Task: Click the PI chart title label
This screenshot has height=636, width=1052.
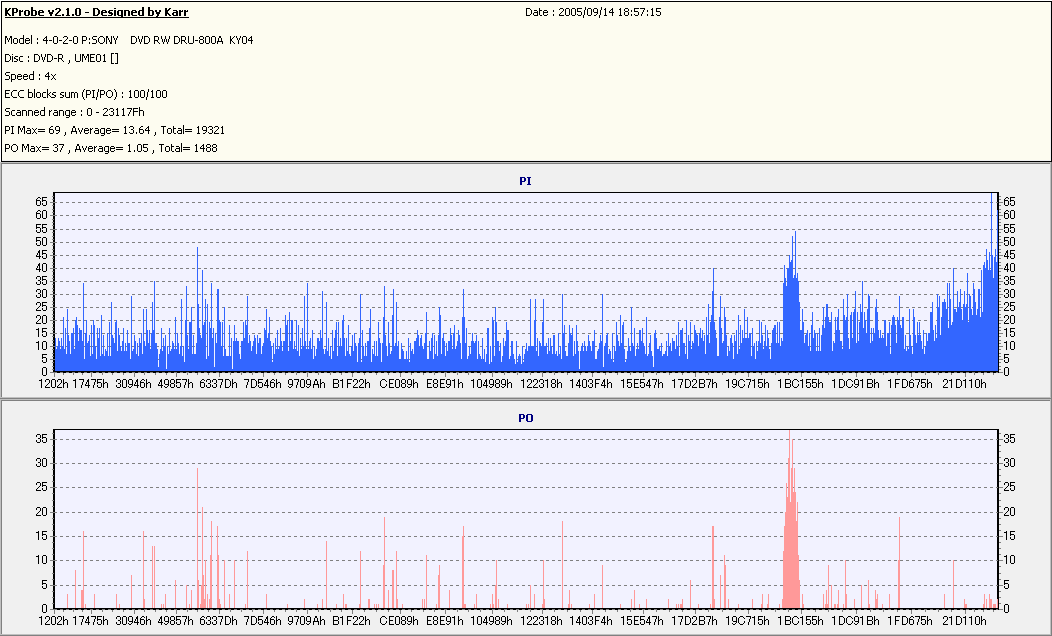Action: coord(525,181)
